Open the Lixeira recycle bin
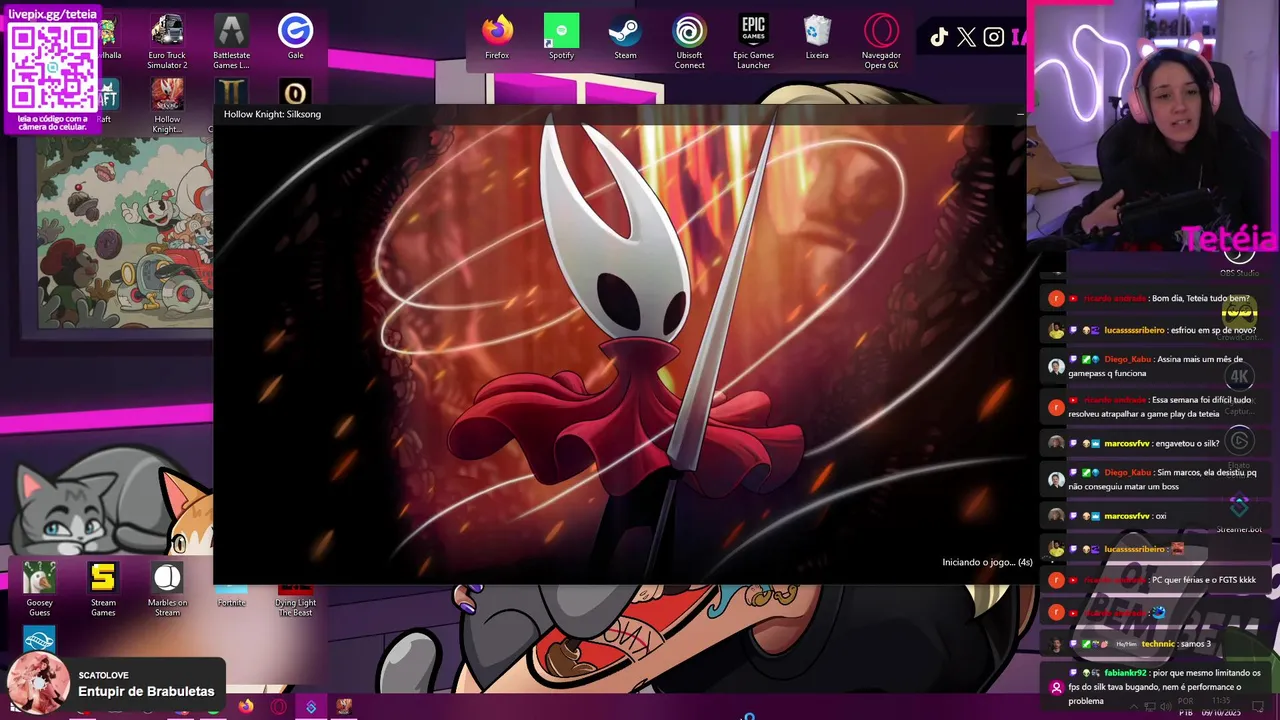This screenshot has height=720, width=1280. click(817, 37)
